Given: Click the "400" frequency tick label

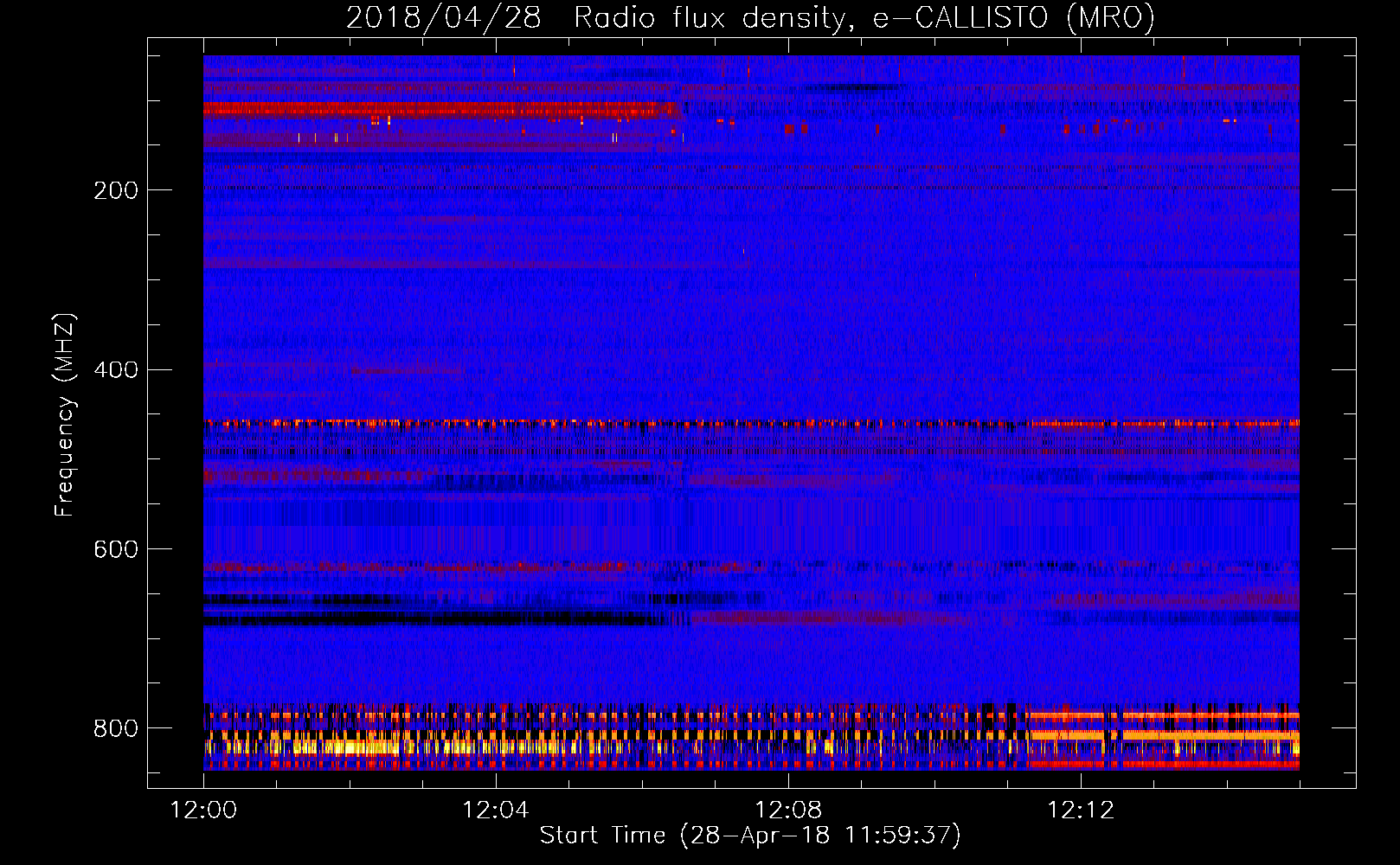Looking at the screenshot, I should pyautogui.click(x=116, y=370).
